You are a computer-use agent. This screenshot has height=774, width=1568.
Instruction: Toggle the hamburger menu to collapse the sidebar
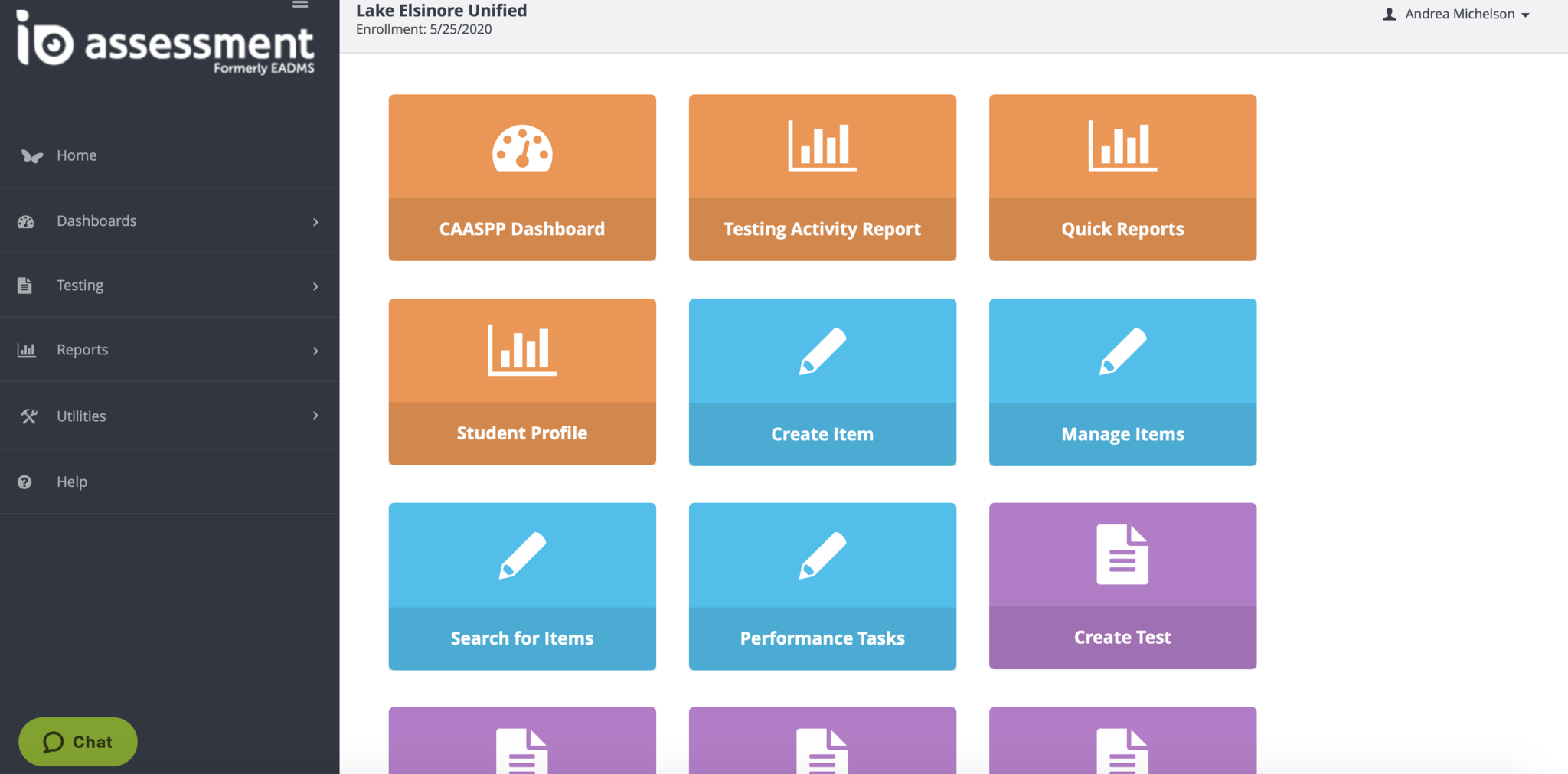pos(300,5)
